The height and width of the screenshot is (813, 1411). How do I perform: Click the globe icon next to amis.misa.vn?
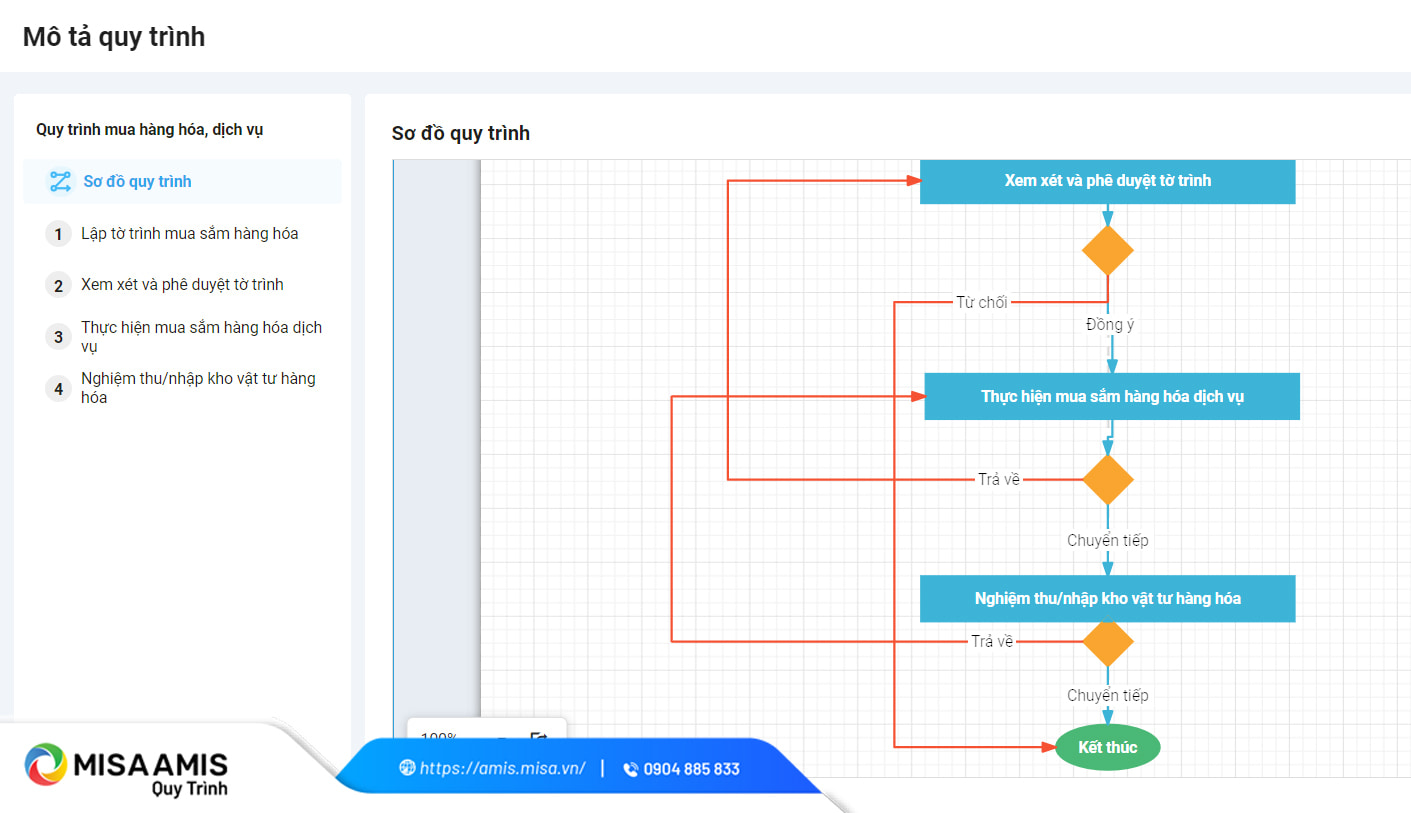pyautogui.click(x=407, y=768)
